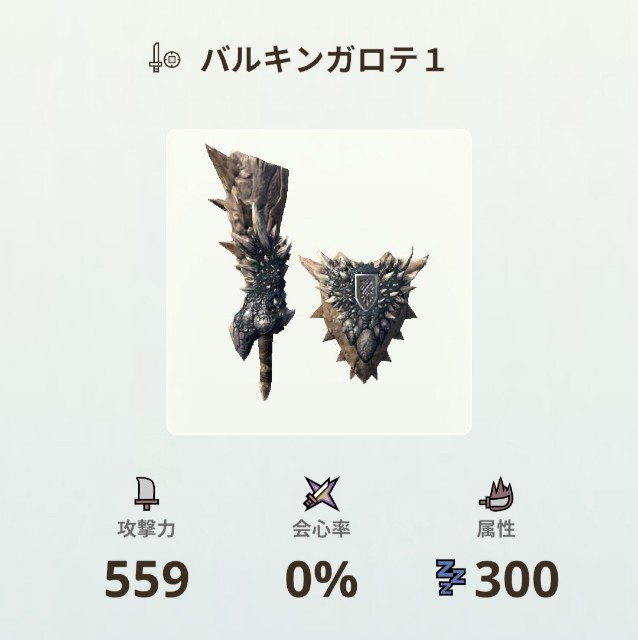Click the attack value 559
Screen dimensions: 638x640
pyautogui.click(x=147, y=578)
